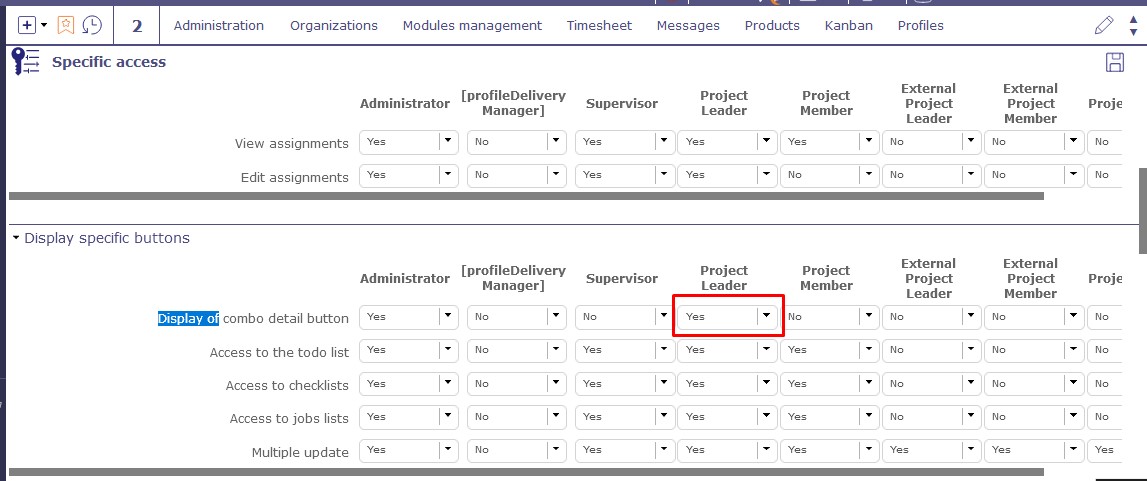Save specific access with the floppy disk icon
This screenshot has width=1147, height=481.
coord(1114,63)
